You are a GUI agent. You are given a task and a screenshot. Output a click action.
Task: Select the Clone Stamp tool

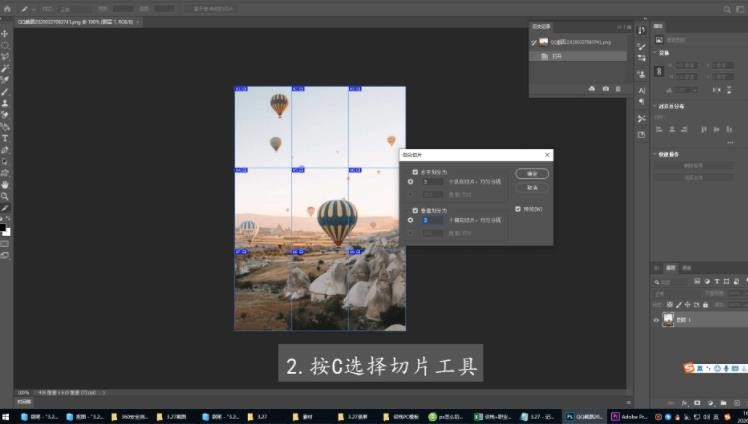click(x=5, y=103)
